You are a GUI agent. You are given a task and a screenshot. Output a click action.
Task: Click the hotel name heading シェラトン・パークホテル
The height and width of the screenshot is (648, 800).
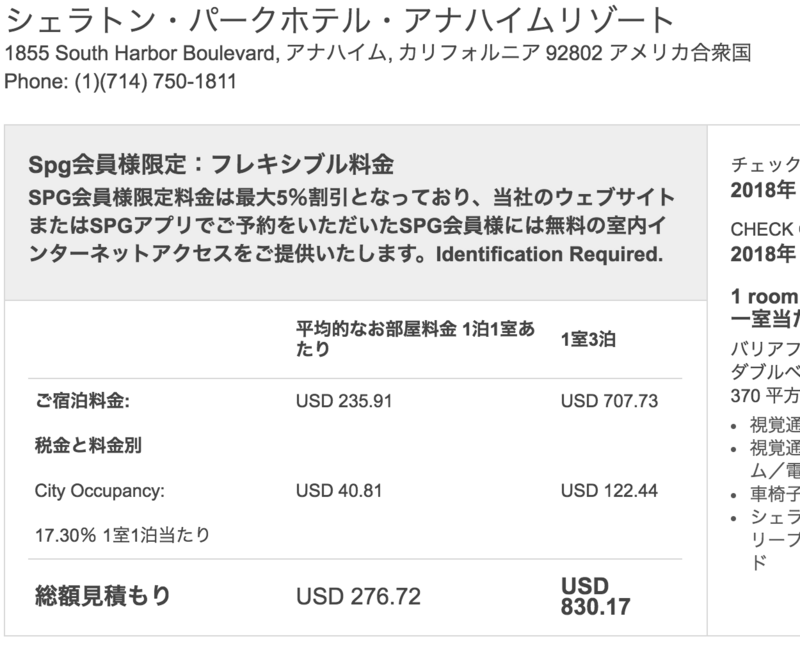pos(340,20)
